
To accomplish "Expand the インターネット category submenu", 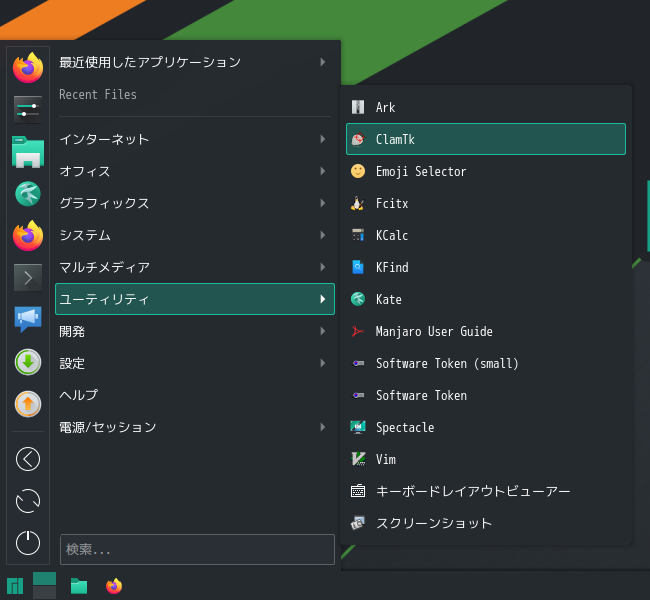I will (195, 139).
